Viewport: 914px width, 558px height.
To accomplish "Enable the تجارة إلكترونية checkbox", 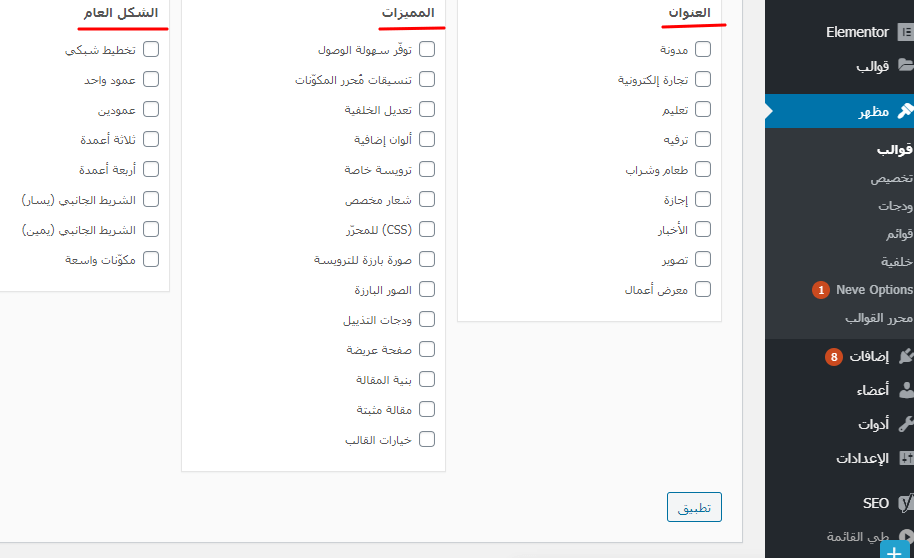I will coord(703,79).
